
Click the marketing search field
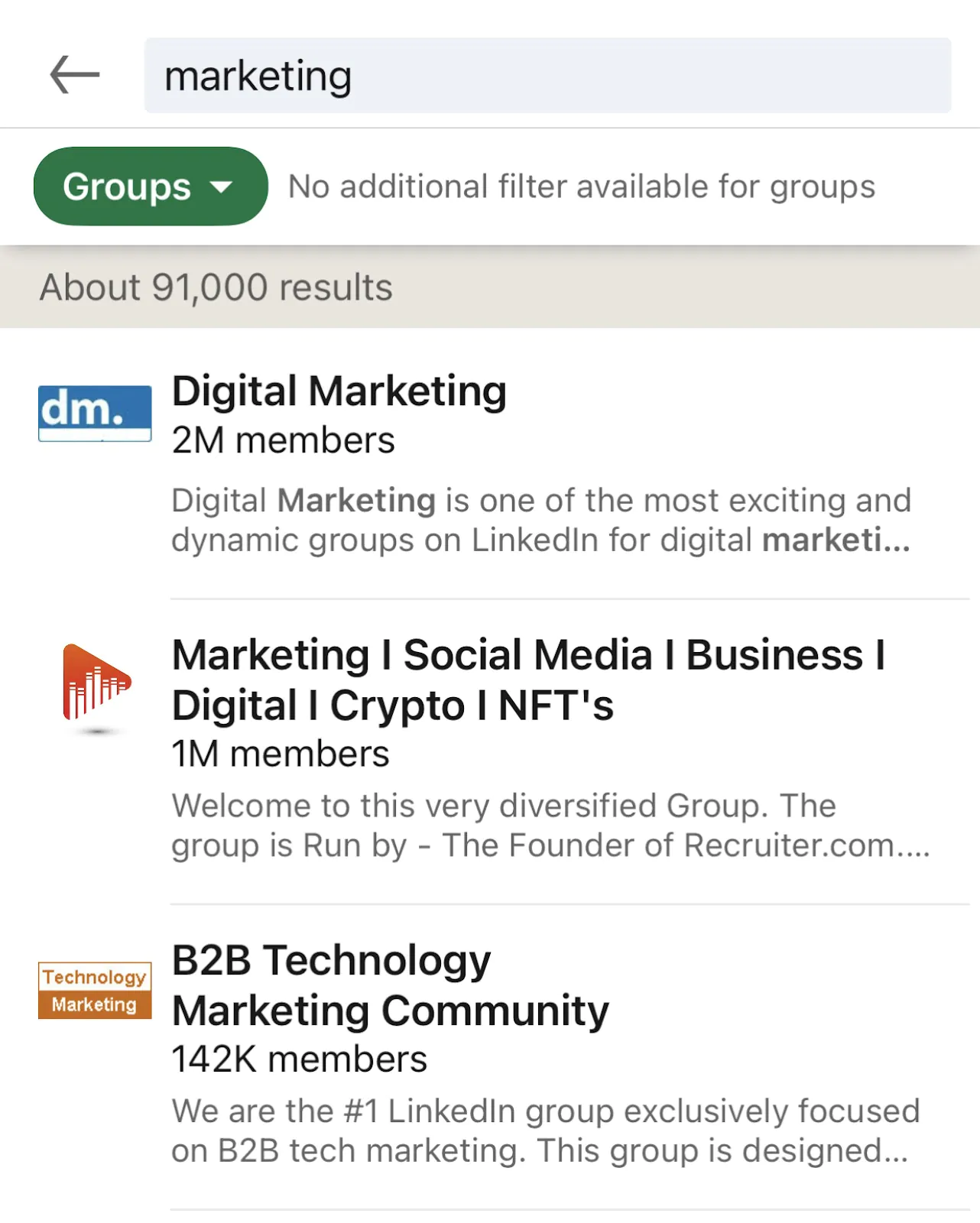click(x=547, y=76)
